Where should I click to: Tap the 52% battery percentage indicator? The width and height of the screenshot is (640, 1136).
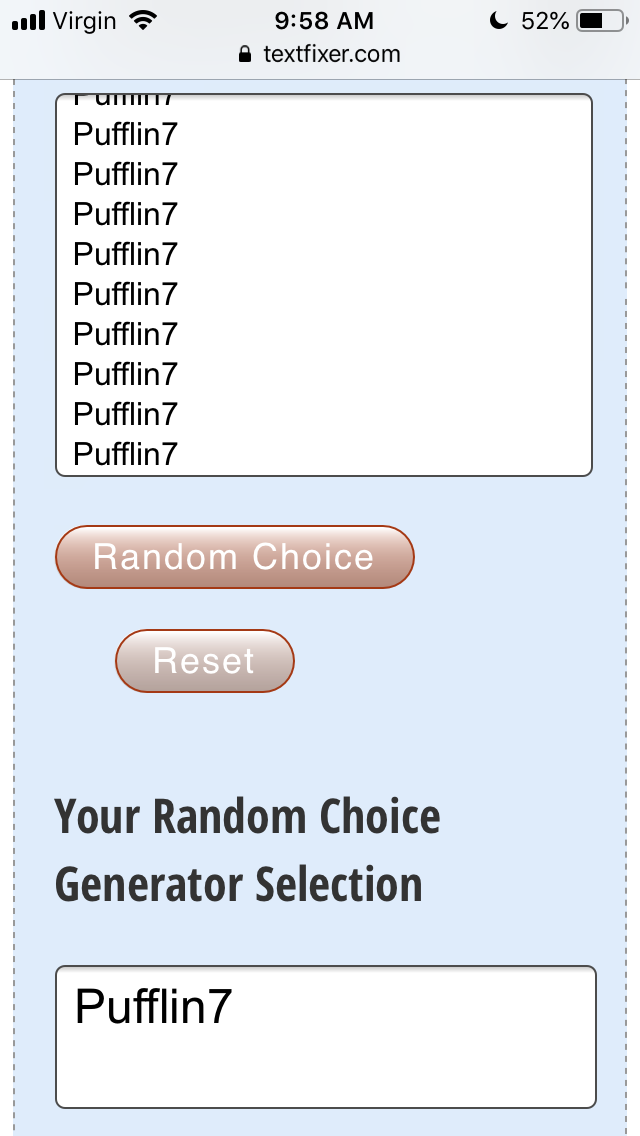click(544, 21)
